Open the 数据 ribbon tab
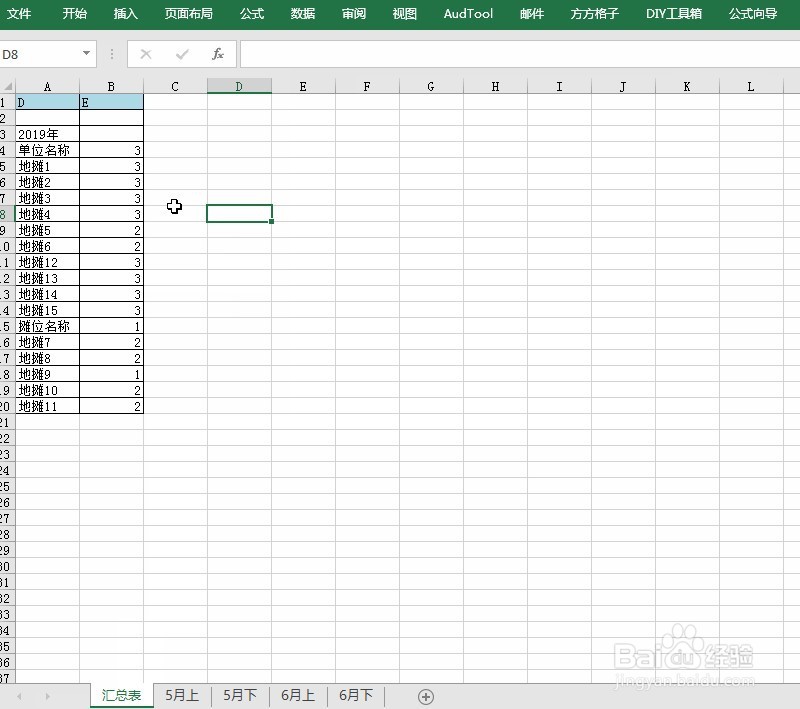This screenshot has width=800, height=709. pos(303,14)
